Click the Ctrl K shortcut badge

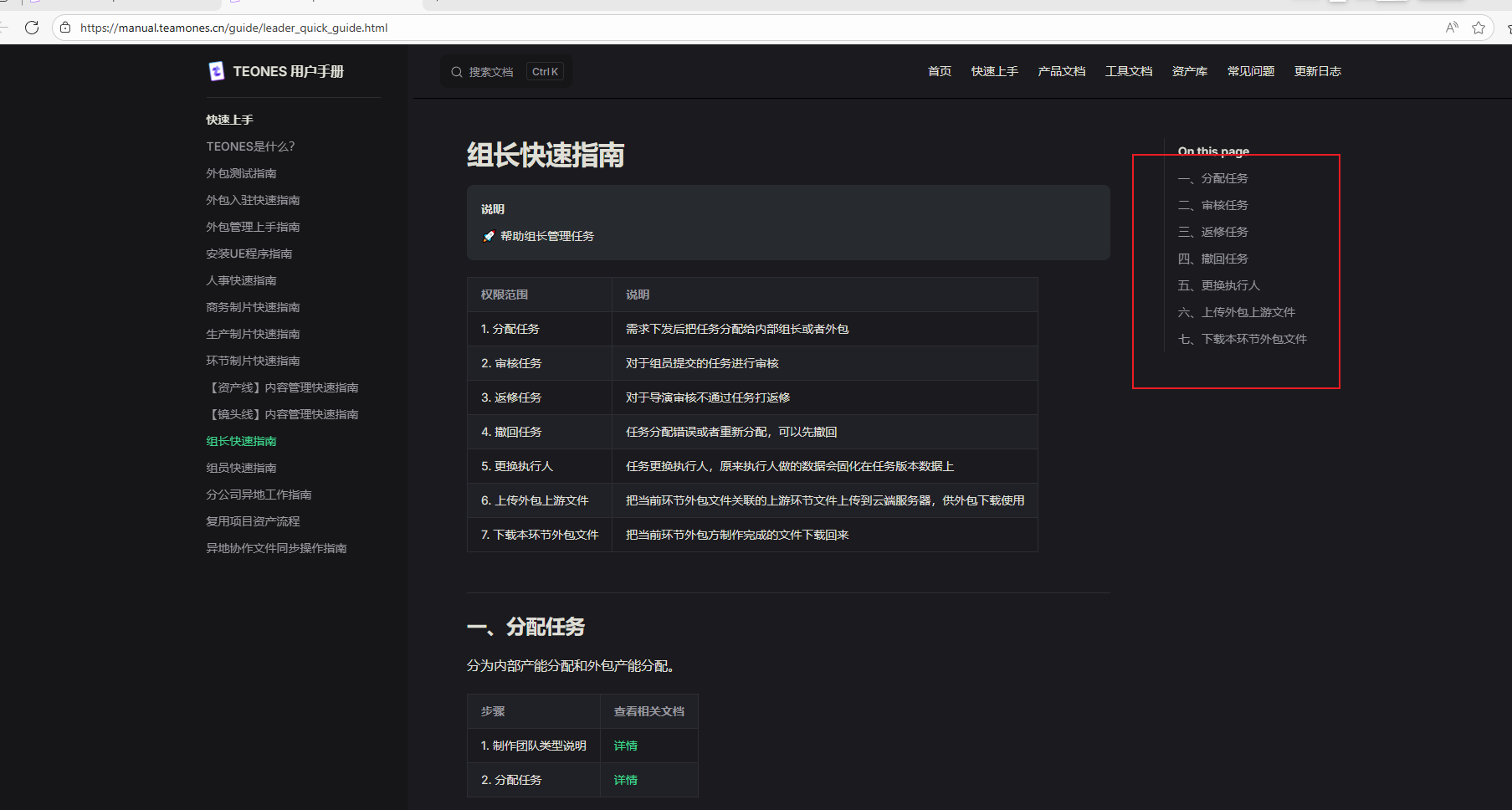click(x=545, y=72)
